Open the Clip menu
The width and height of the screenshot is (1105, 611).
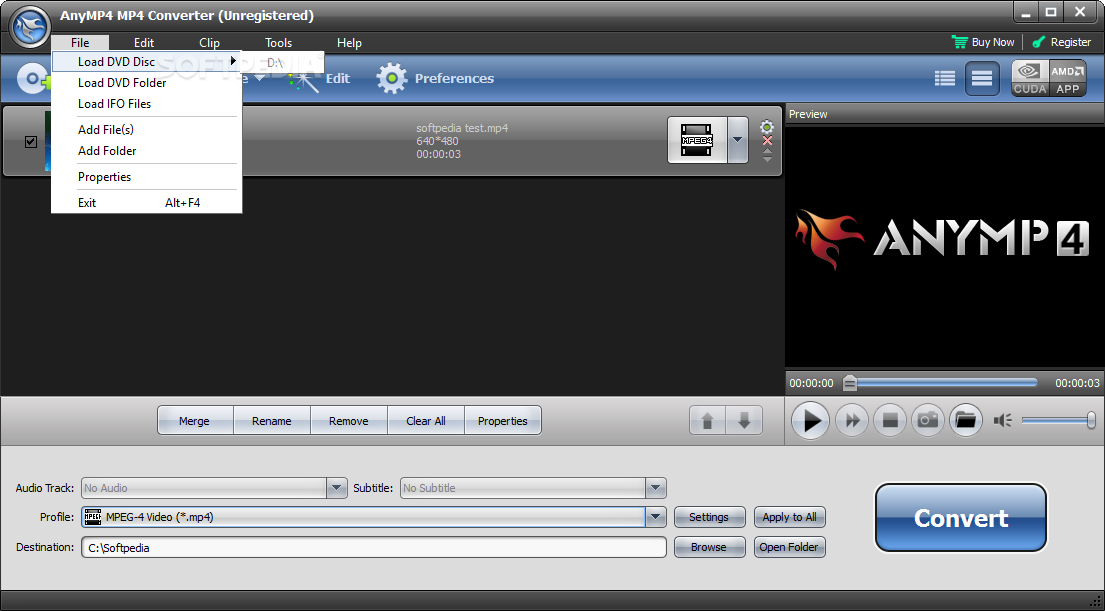pos(209,42)
